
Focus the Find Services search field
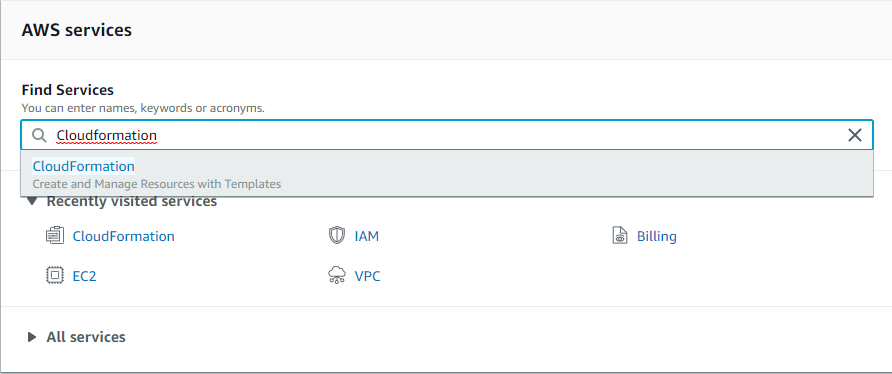(447, 135)
